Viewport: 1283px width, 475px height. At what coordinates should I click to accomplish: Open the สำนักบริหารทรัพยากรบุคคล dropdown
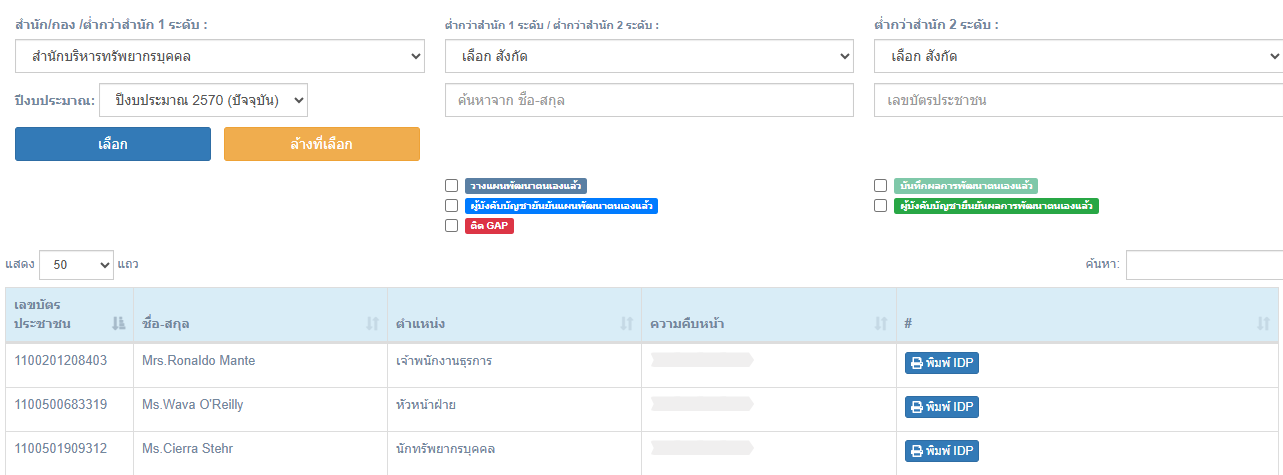[220, 56]
